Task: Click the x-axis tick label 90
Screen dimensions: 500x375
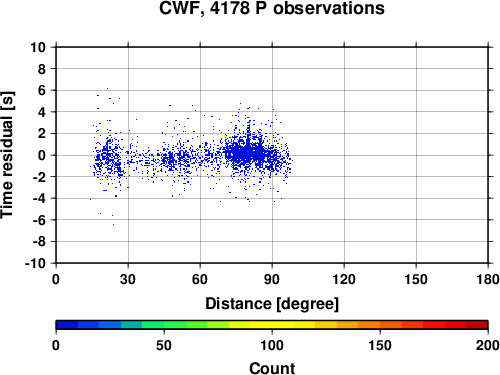Action: [272, 279]
